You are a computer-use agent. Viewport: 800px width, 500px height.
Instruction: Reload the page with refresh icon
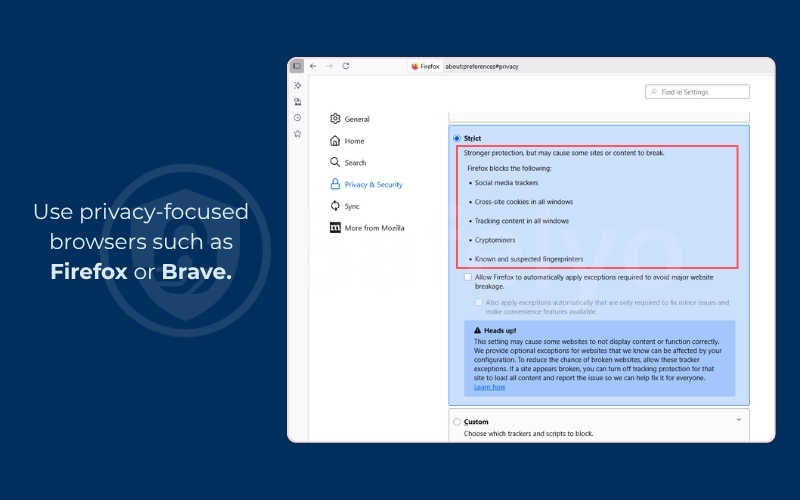(346, 66)
